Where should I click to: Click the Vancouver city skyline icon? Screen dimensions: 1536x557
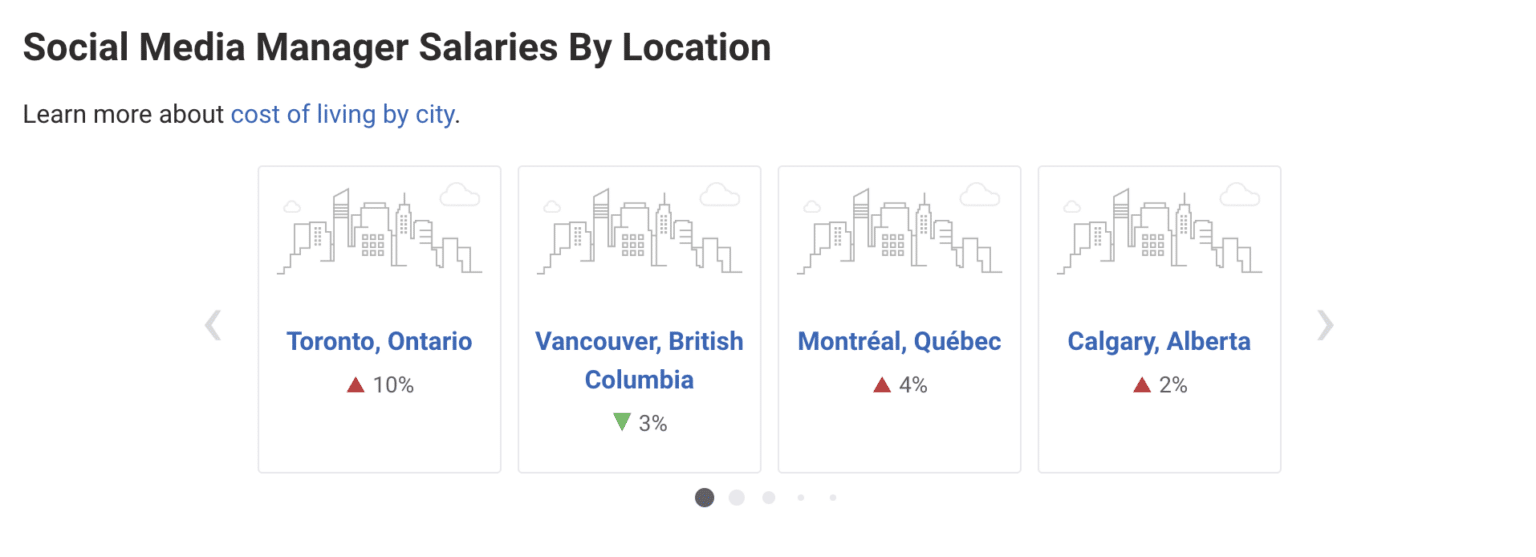[639, 231]
